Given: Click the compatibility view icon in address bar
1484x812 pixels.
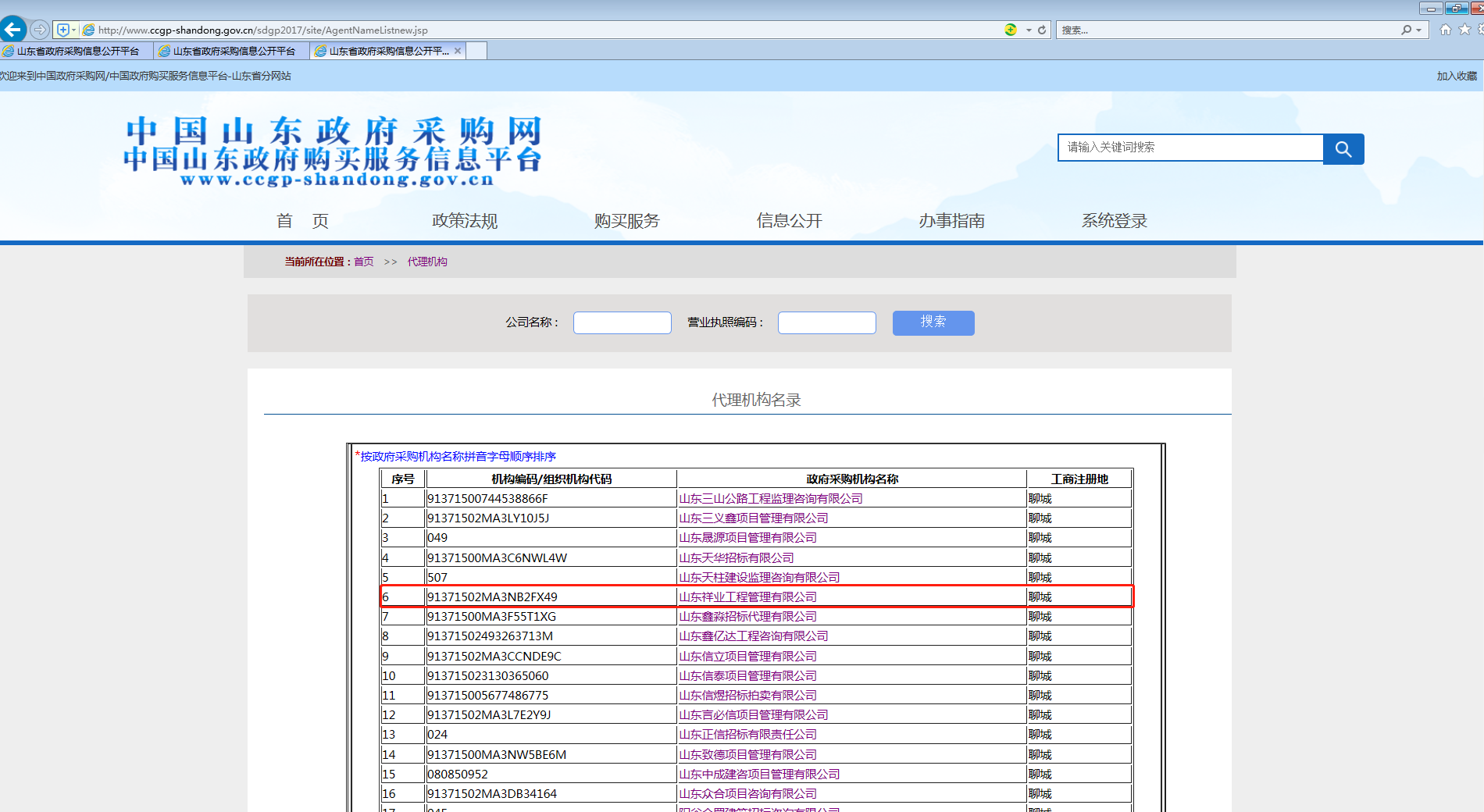Looking at the screenshot, I should pos(1011,30).
